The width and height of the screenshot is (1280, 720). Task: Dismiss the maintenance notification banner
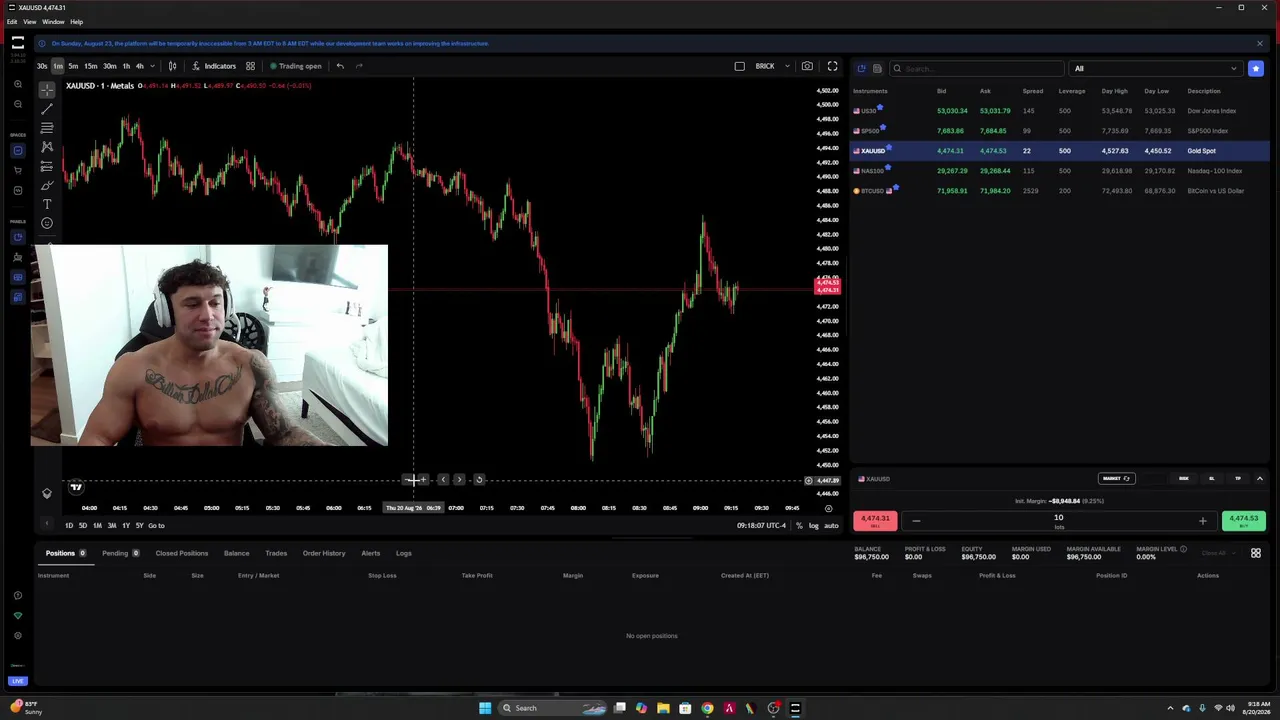[1259, 43]
